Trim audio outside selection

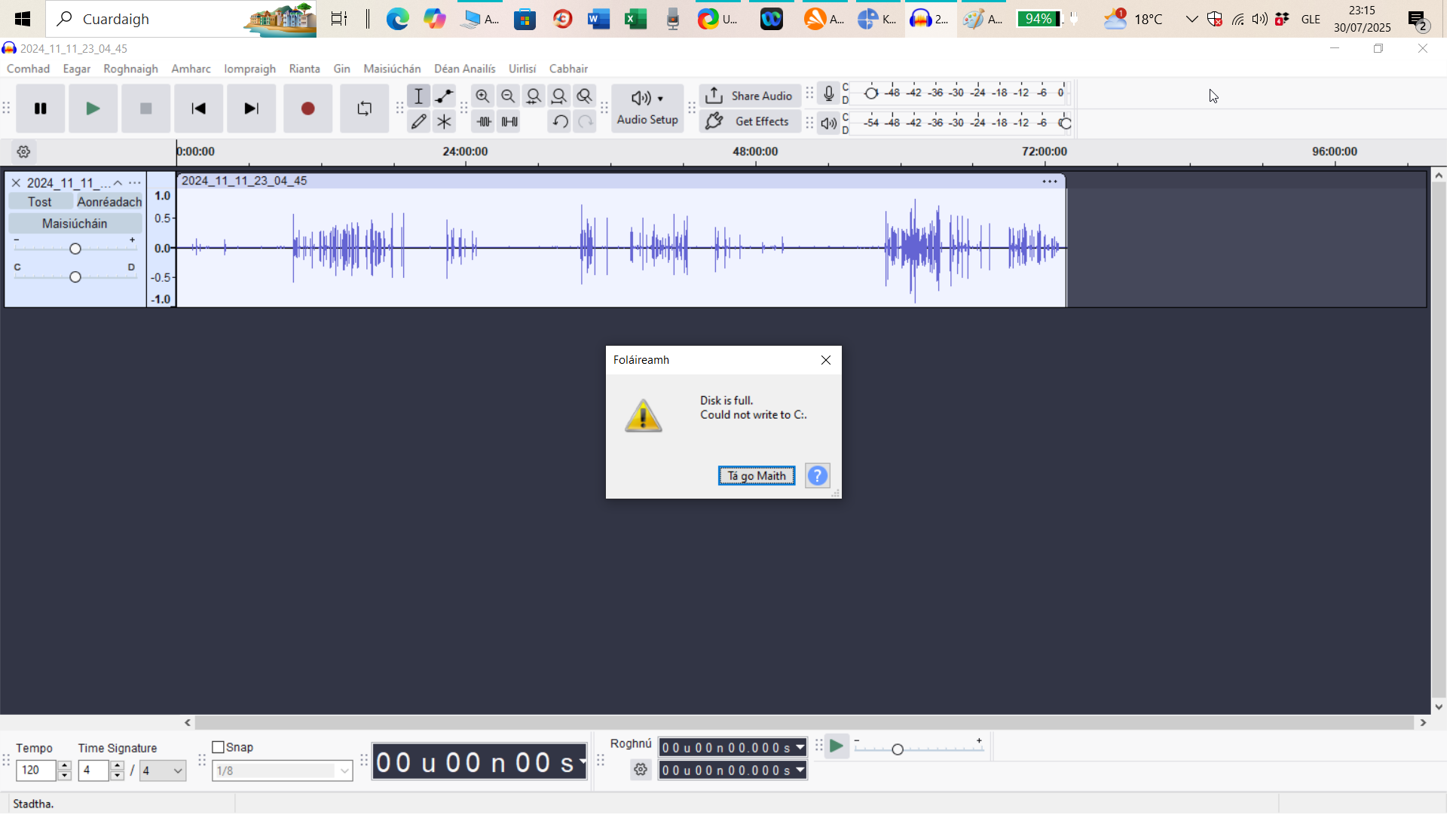[x=483, y=121]
